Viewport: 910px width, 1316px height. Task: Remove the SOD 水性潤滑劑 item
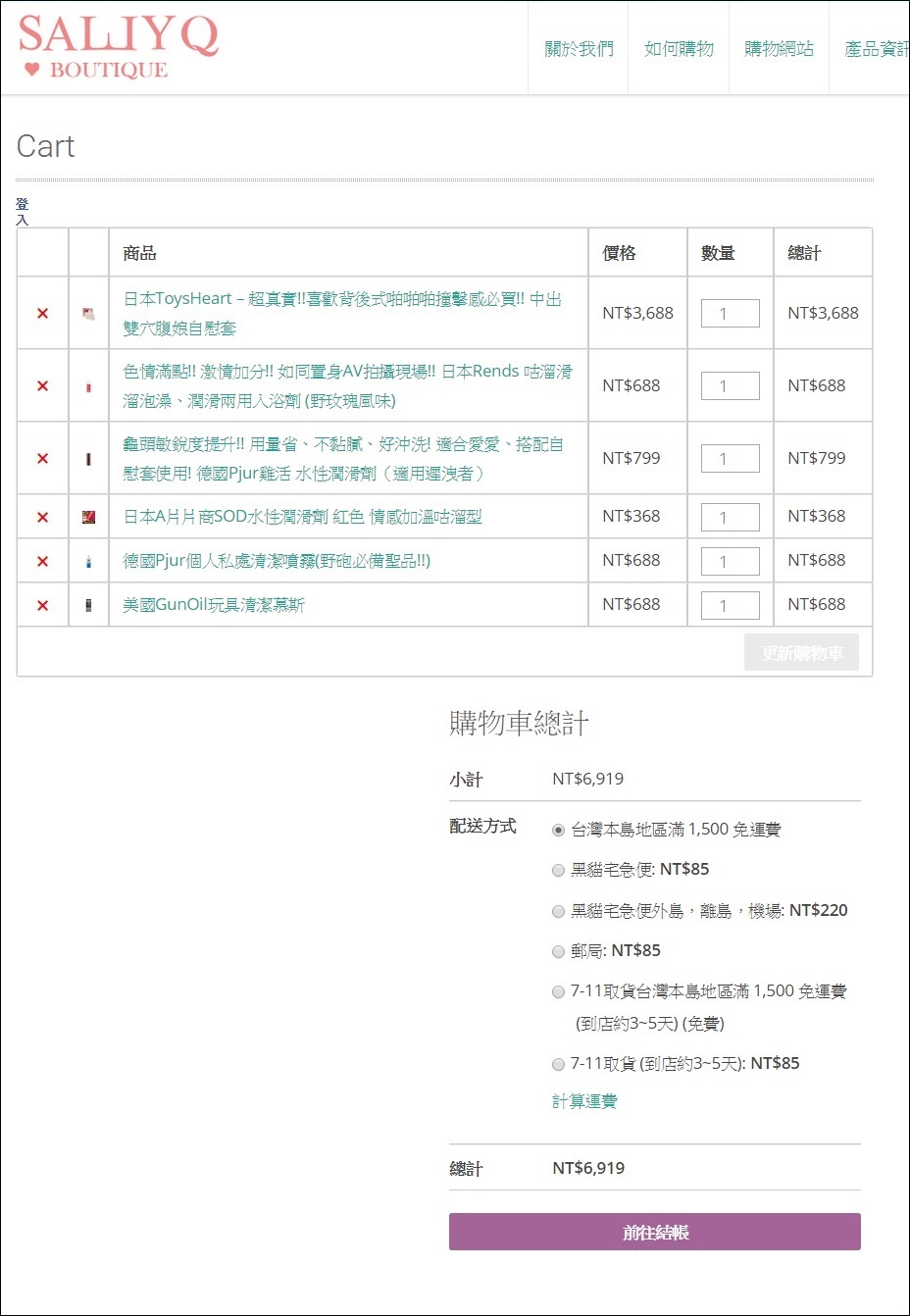point(42,518)
